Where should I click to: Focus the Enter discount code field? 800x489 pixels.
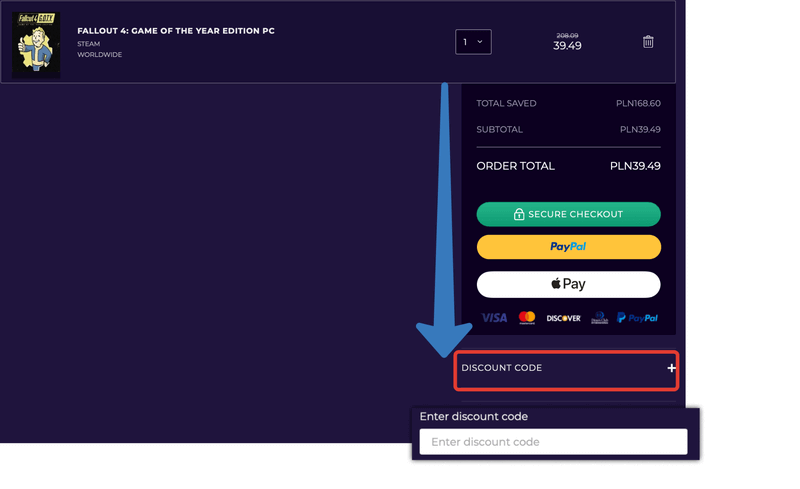[553, 442]
